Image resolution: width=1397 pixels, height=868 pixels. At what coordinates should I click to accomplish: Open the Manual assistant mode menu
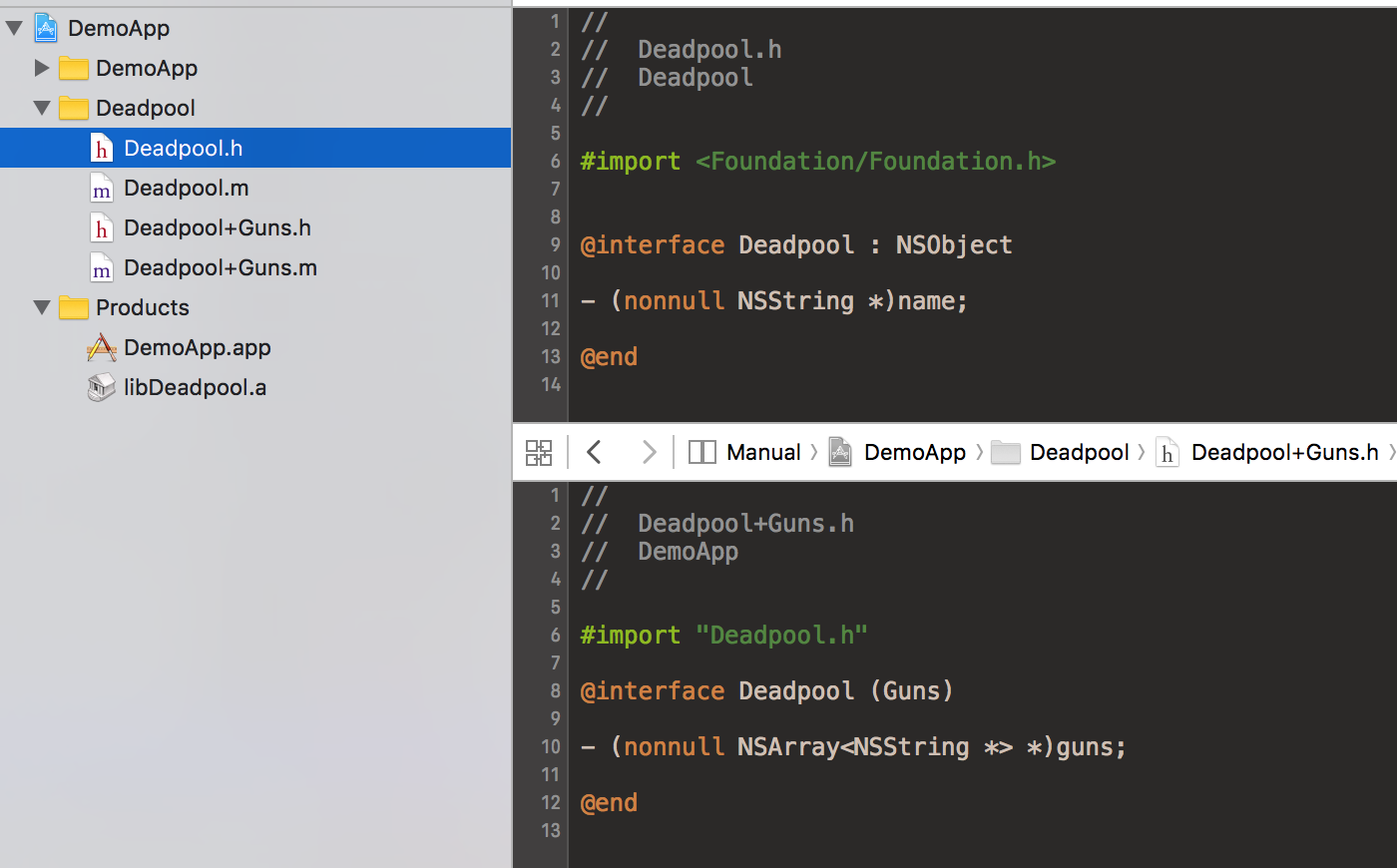763,452
